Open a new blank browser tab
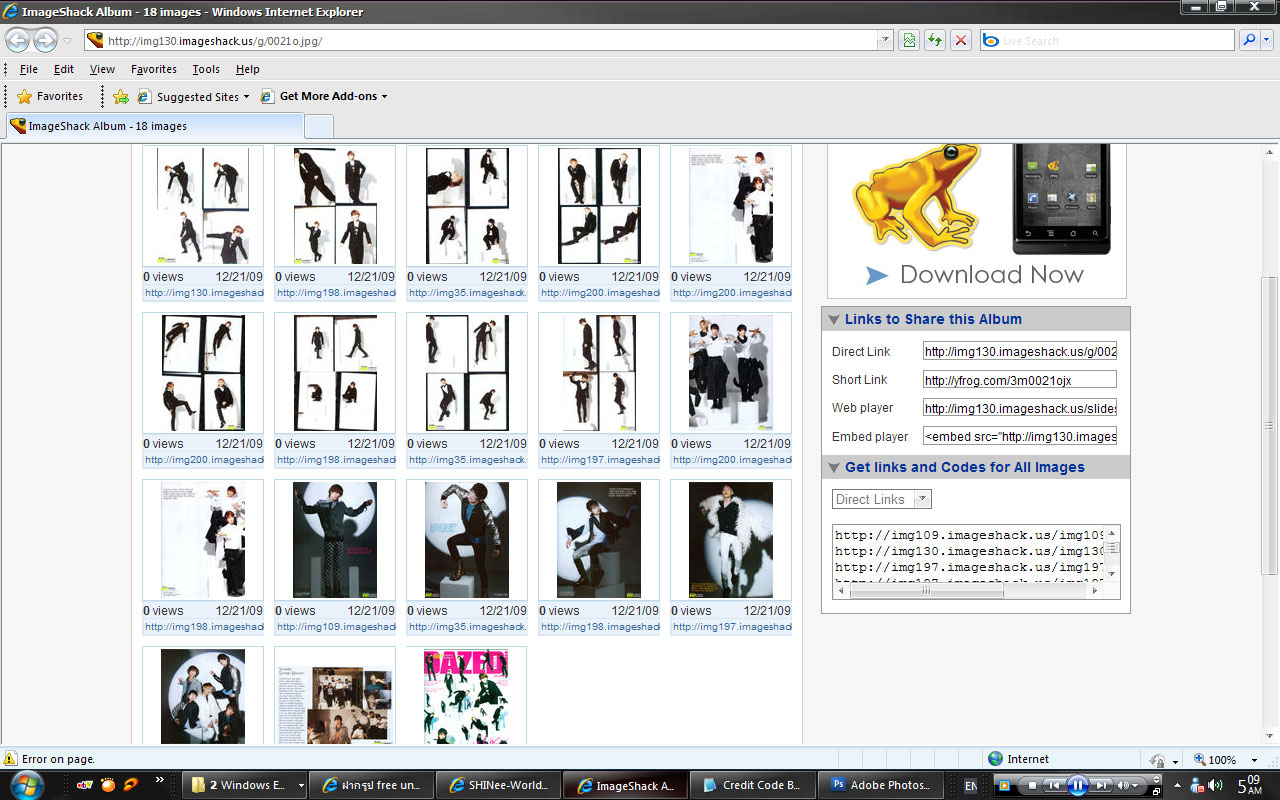 pyautogui.click(x=318, y=126)
